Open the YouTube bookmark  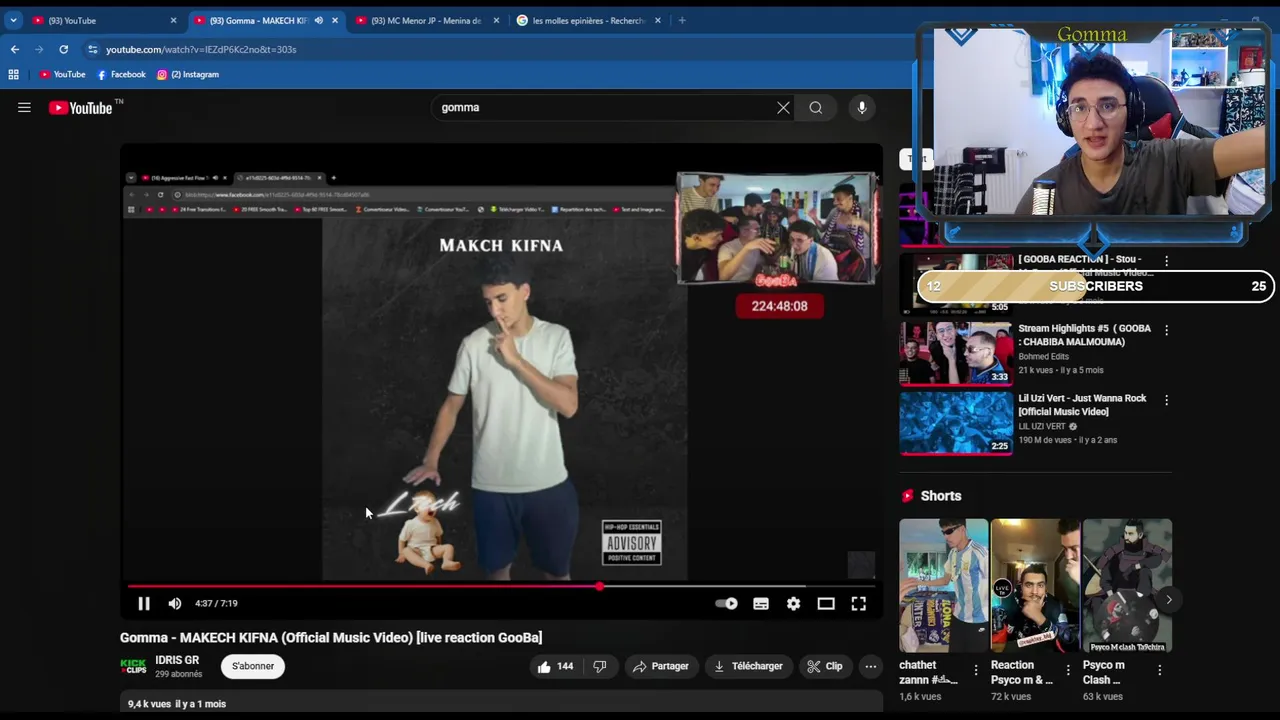click(62, 74)
